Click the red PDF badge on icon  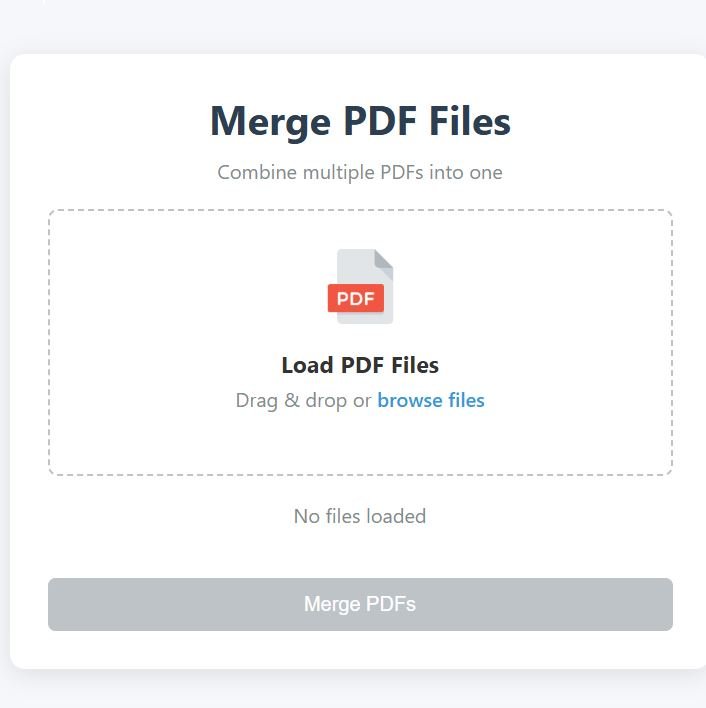click(x=356, y=298)
